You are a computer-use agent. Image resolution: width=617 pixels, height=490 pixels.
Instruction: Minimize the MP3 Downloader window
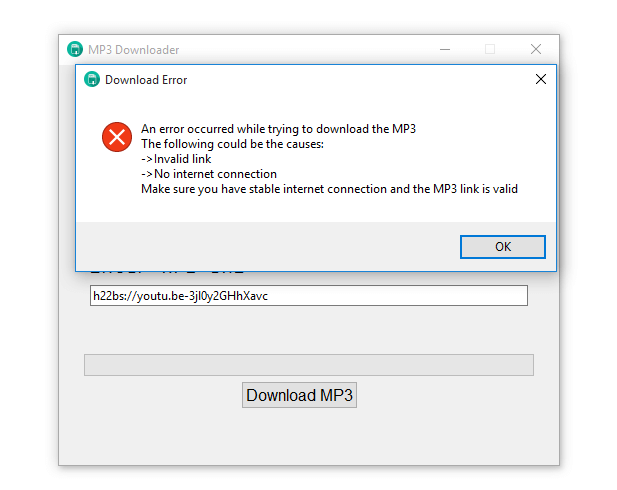pos(444,49)
